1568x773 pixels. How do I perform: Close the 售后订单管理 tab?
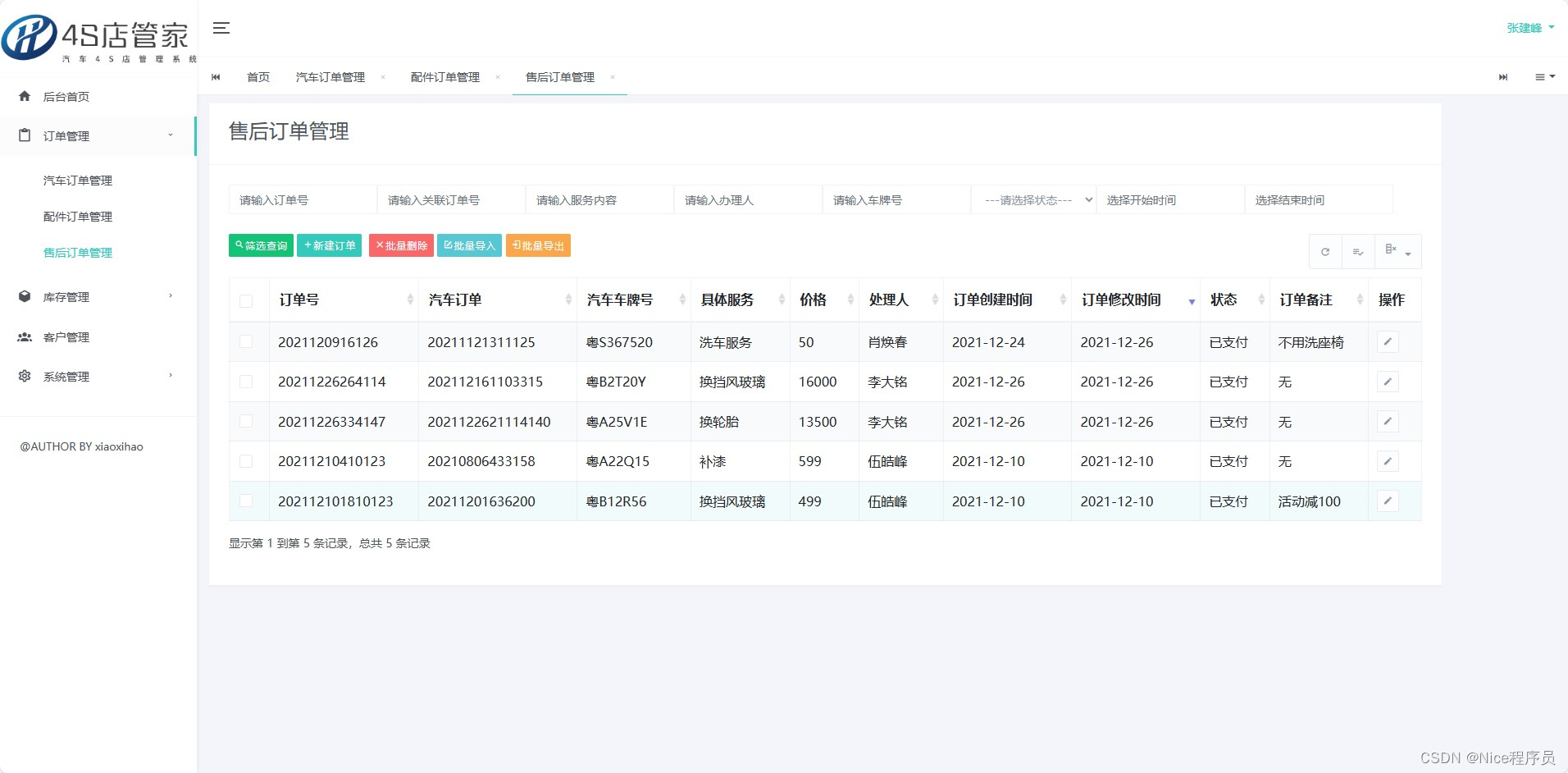pos(613,77)
